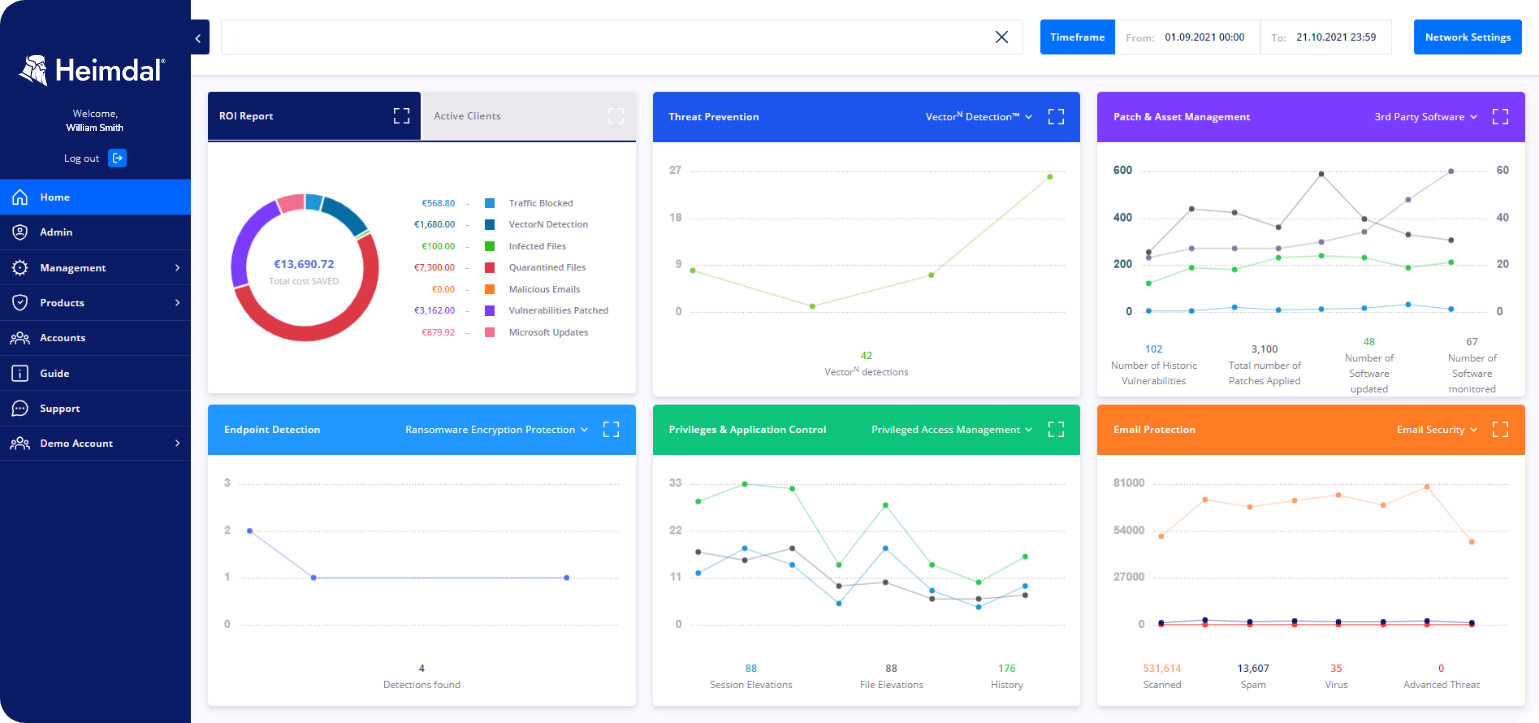
Task: Click the Spam count 13,607
Action: pos(1253,668)
